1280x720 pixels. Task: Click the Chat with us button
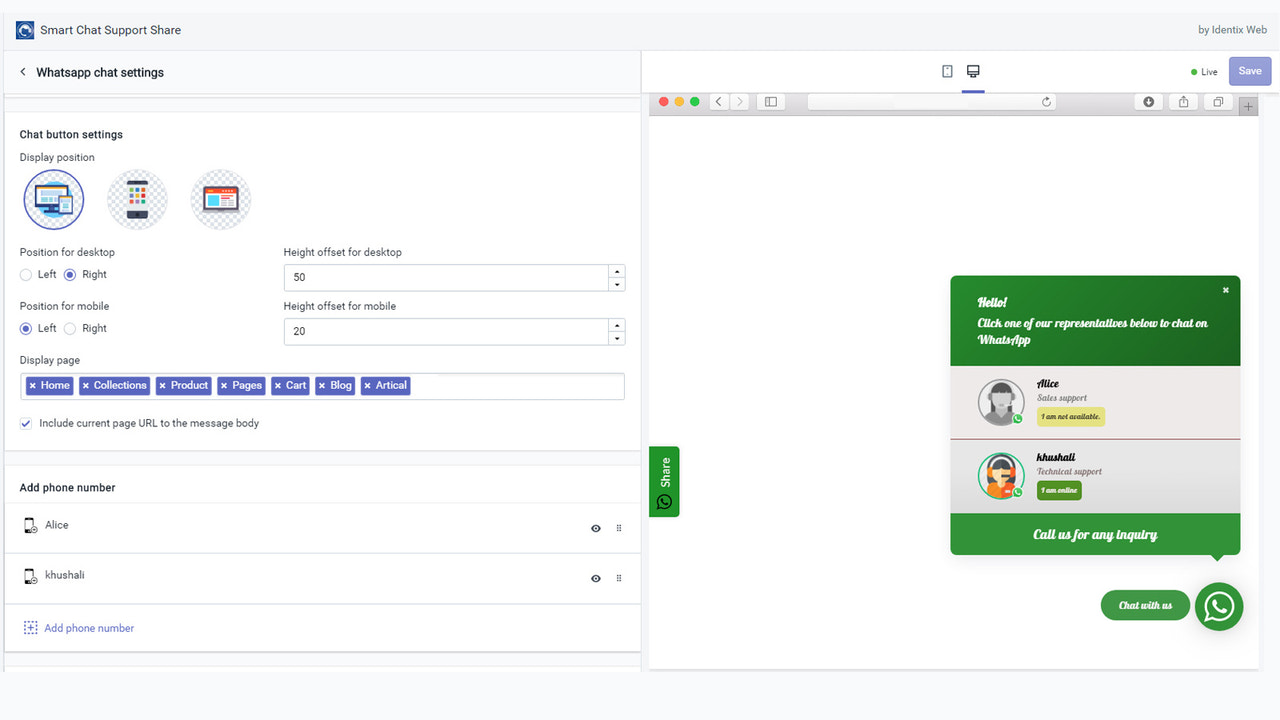1145,605
